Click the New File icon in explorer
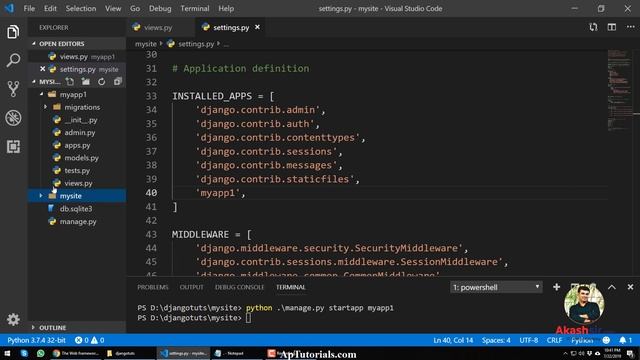 [x=70, y=82]
